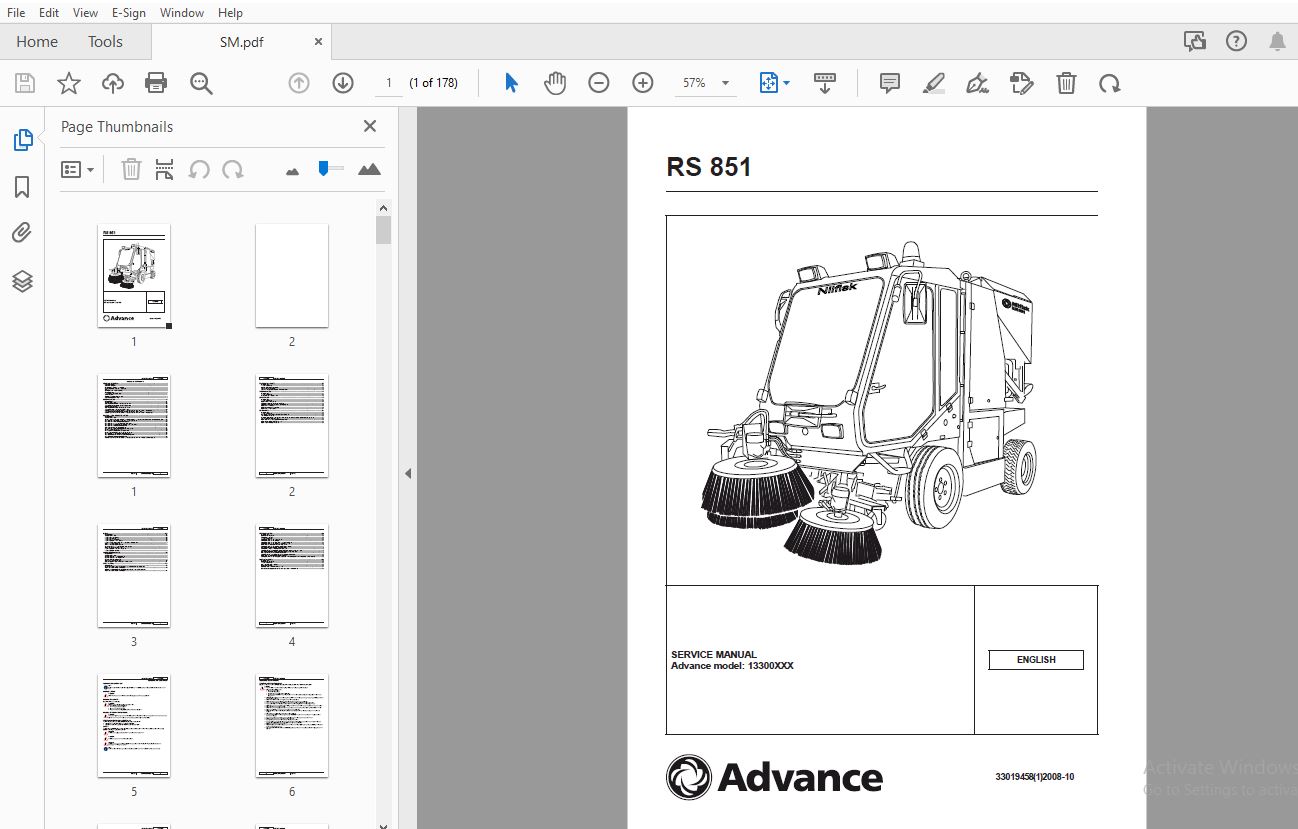
Task: Open the Bookmarks panel
Action: [x=22, y=187]
